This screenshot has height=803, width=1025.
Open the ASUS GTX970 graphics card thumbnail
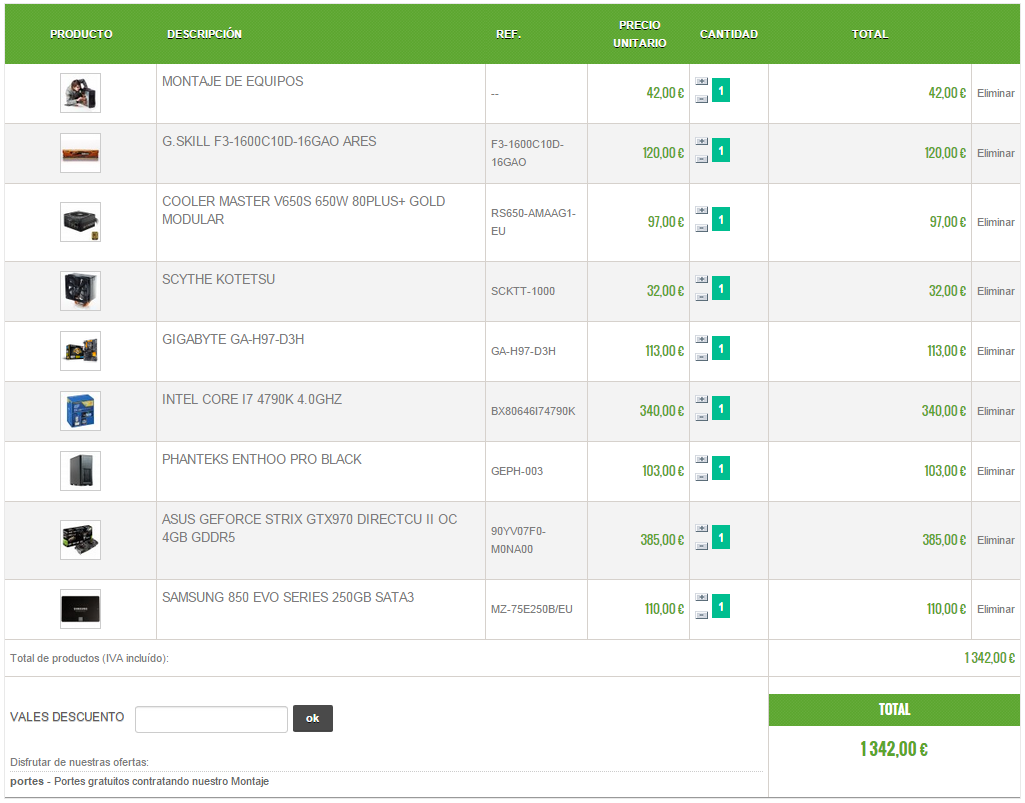click(80, 540)
